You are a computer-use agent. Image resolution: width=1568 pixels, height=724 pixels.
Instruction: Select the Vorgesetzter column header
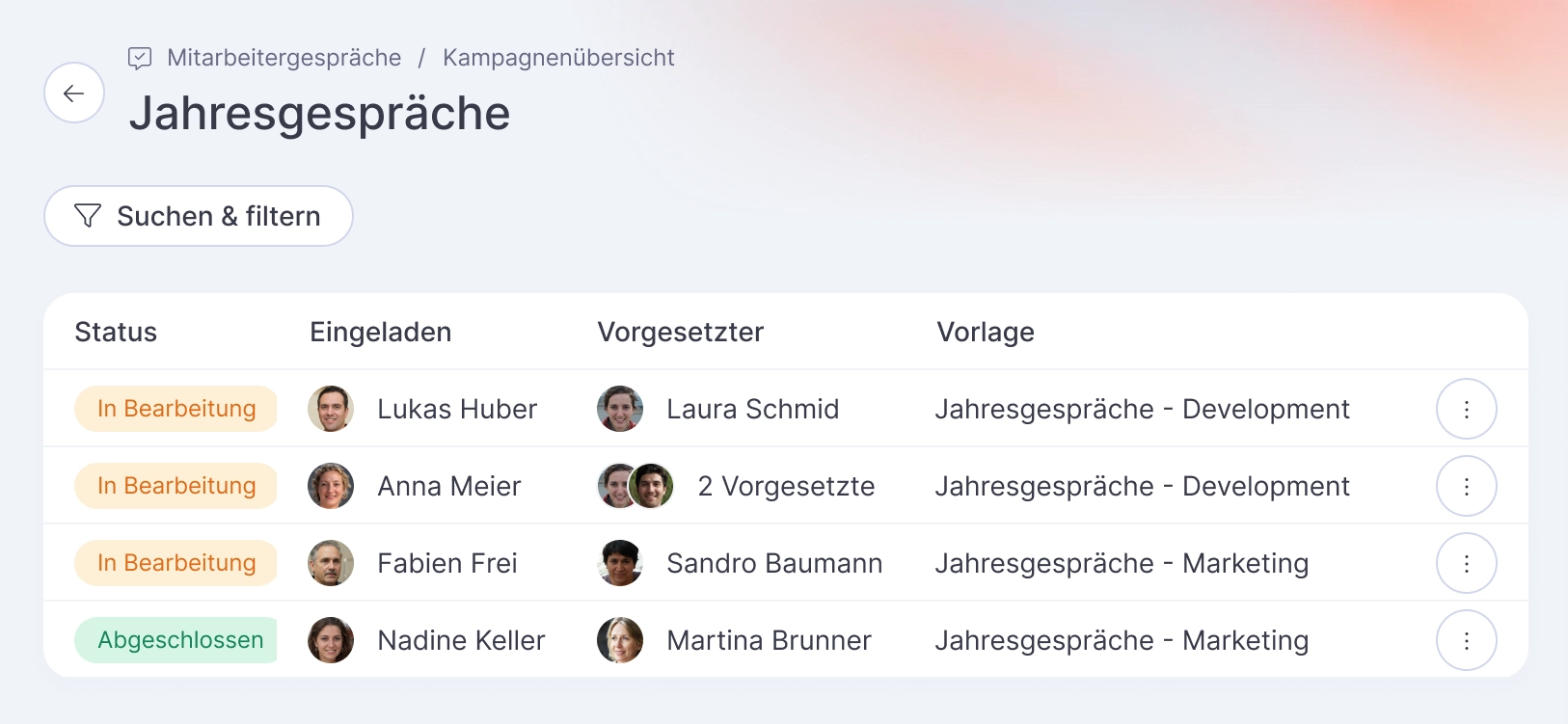pyautogui.click(x=681, y=332)
